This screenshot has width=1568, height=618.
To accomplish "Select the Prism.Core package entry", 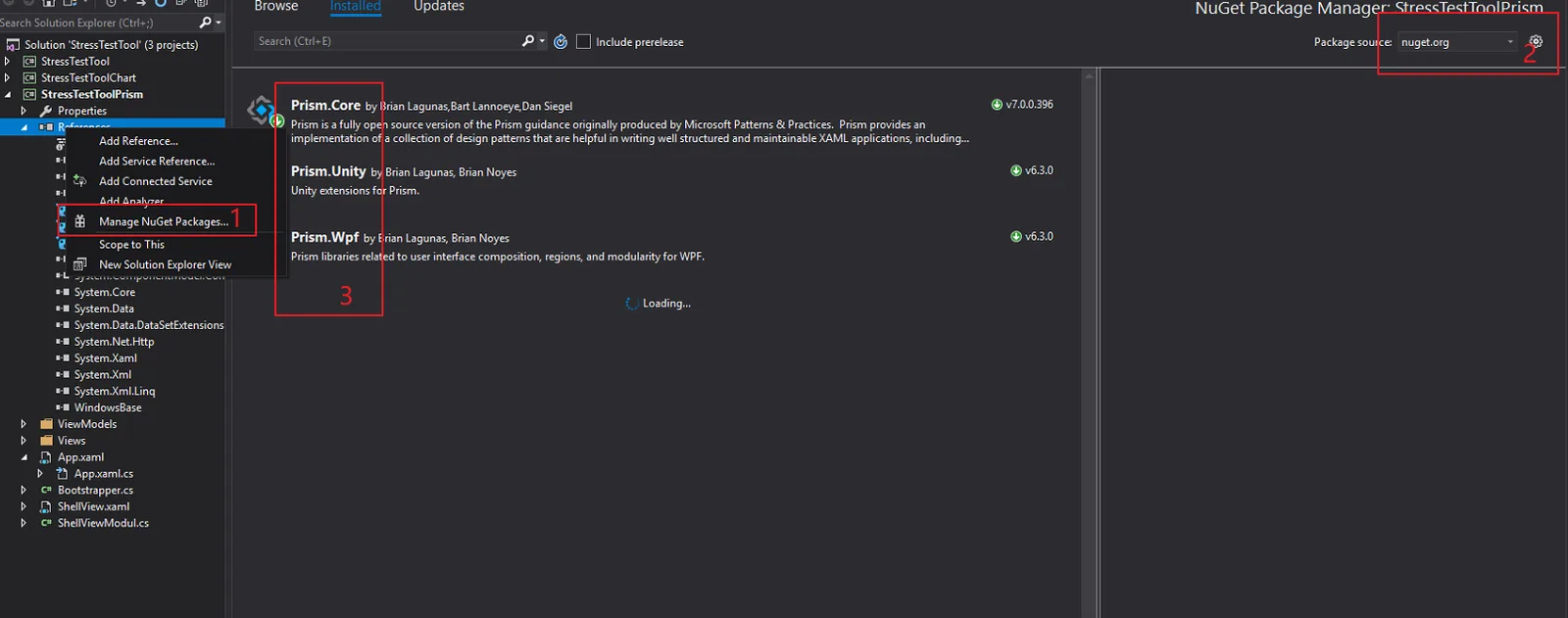I will click(x=654, y=120).
